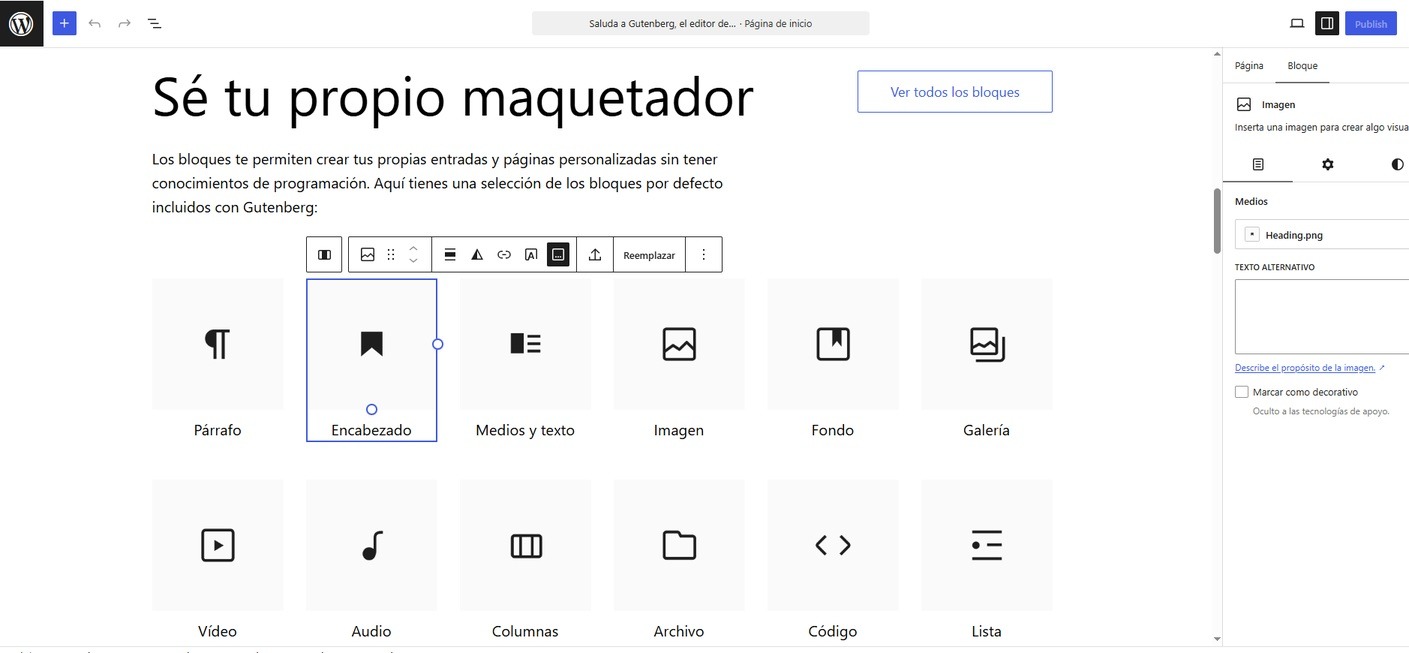This screenshot has height=653, width=1409.
Task: Select the Código code brackets image
Action: 833,545
